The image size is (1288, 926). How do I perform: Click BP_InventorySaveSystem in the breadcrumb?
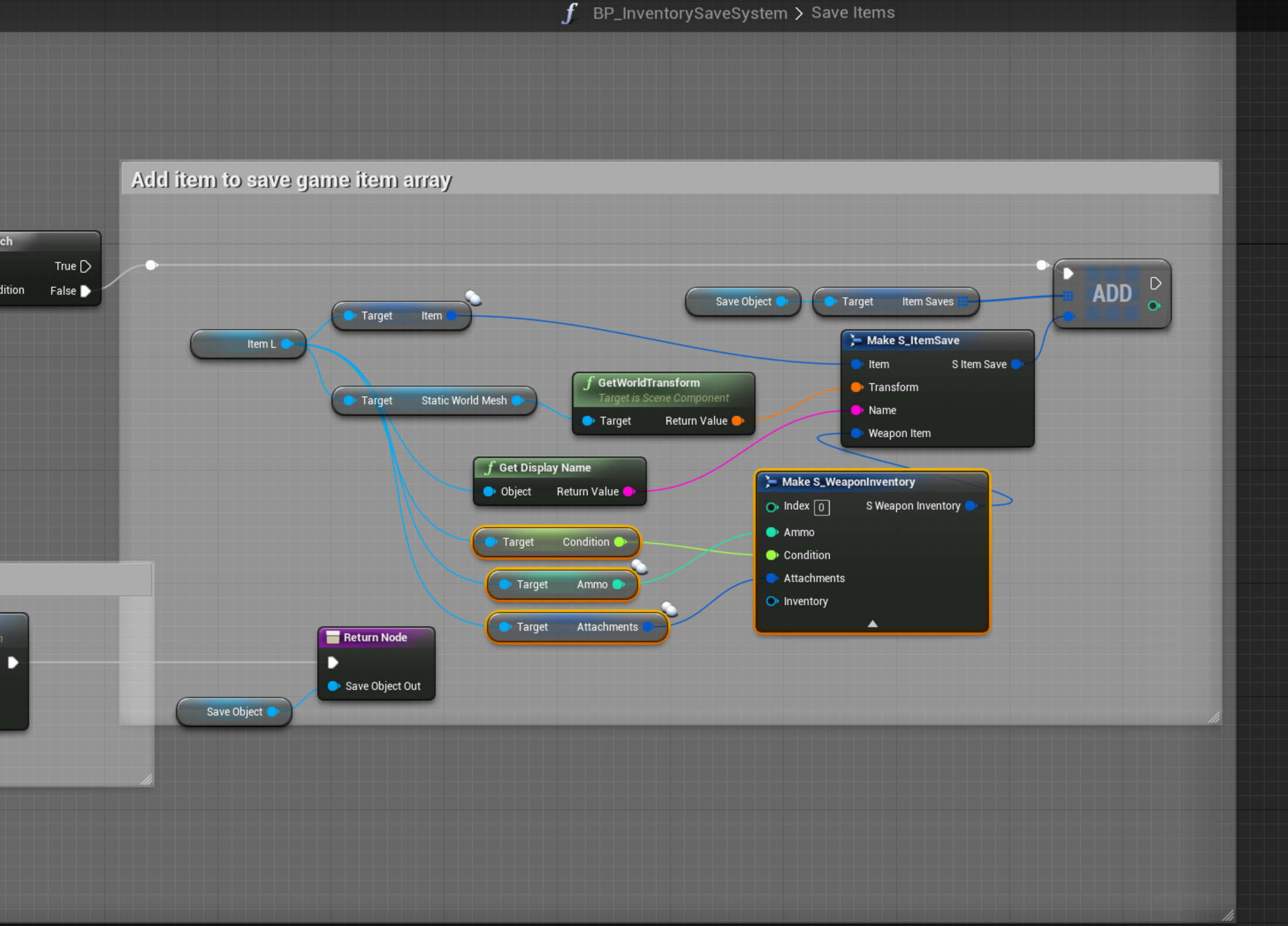click(x=689, y=13)
